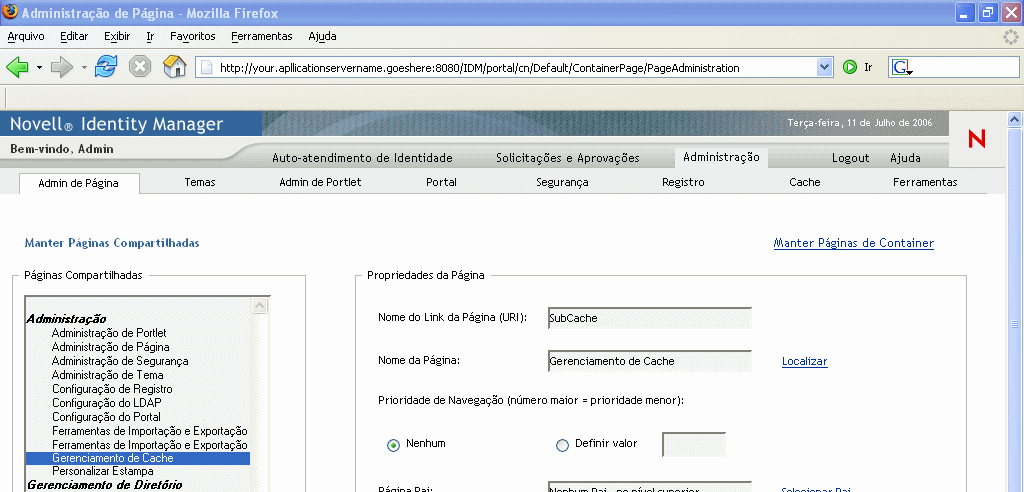Click the Novell N logo

coord(977,139)
